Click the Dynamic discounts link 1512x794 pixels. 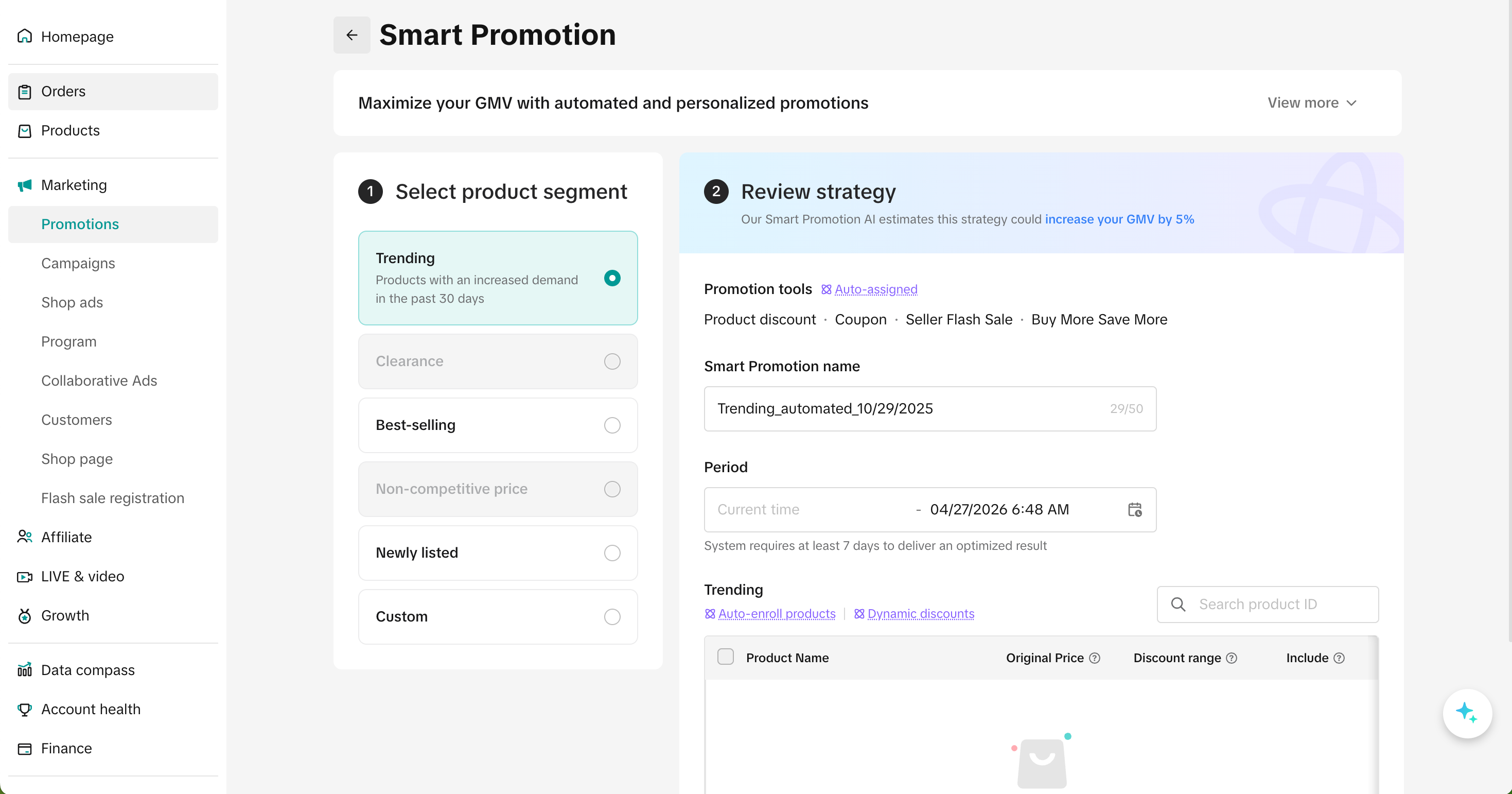[x=920, y=613]
